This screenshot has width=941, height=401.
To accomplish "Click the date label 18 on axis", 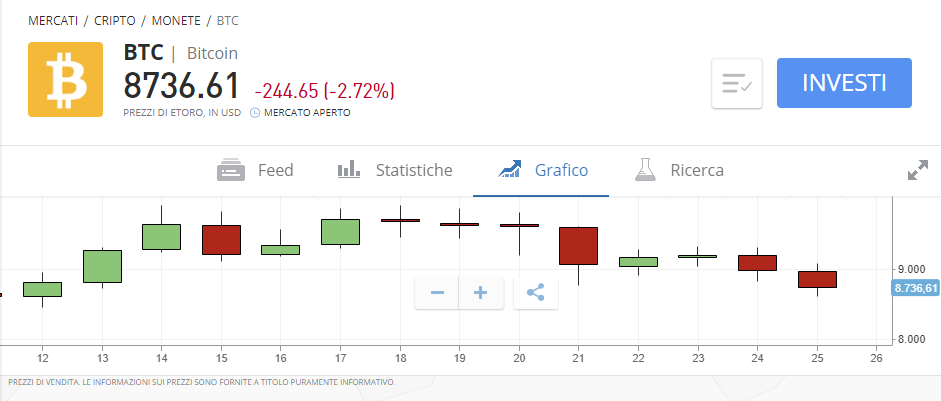I will (x=400, y=358).
